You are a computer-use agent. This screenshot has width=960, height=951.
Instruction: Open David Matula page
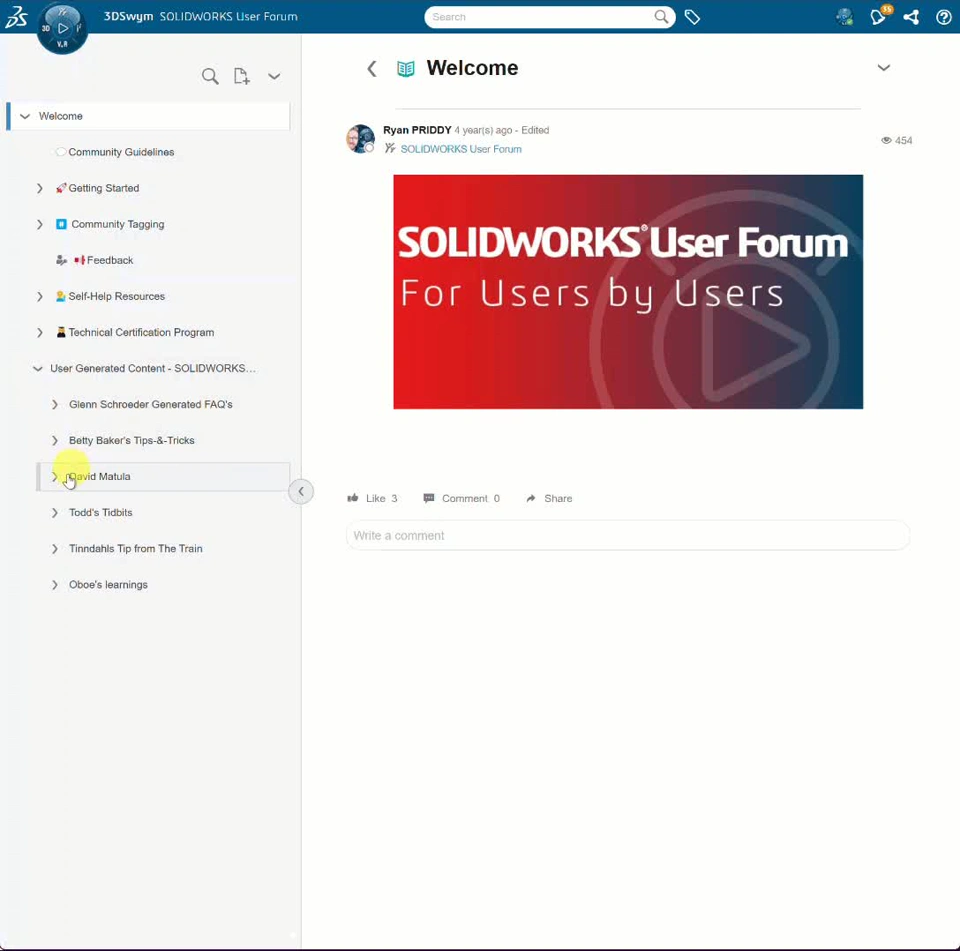point(99,476)
